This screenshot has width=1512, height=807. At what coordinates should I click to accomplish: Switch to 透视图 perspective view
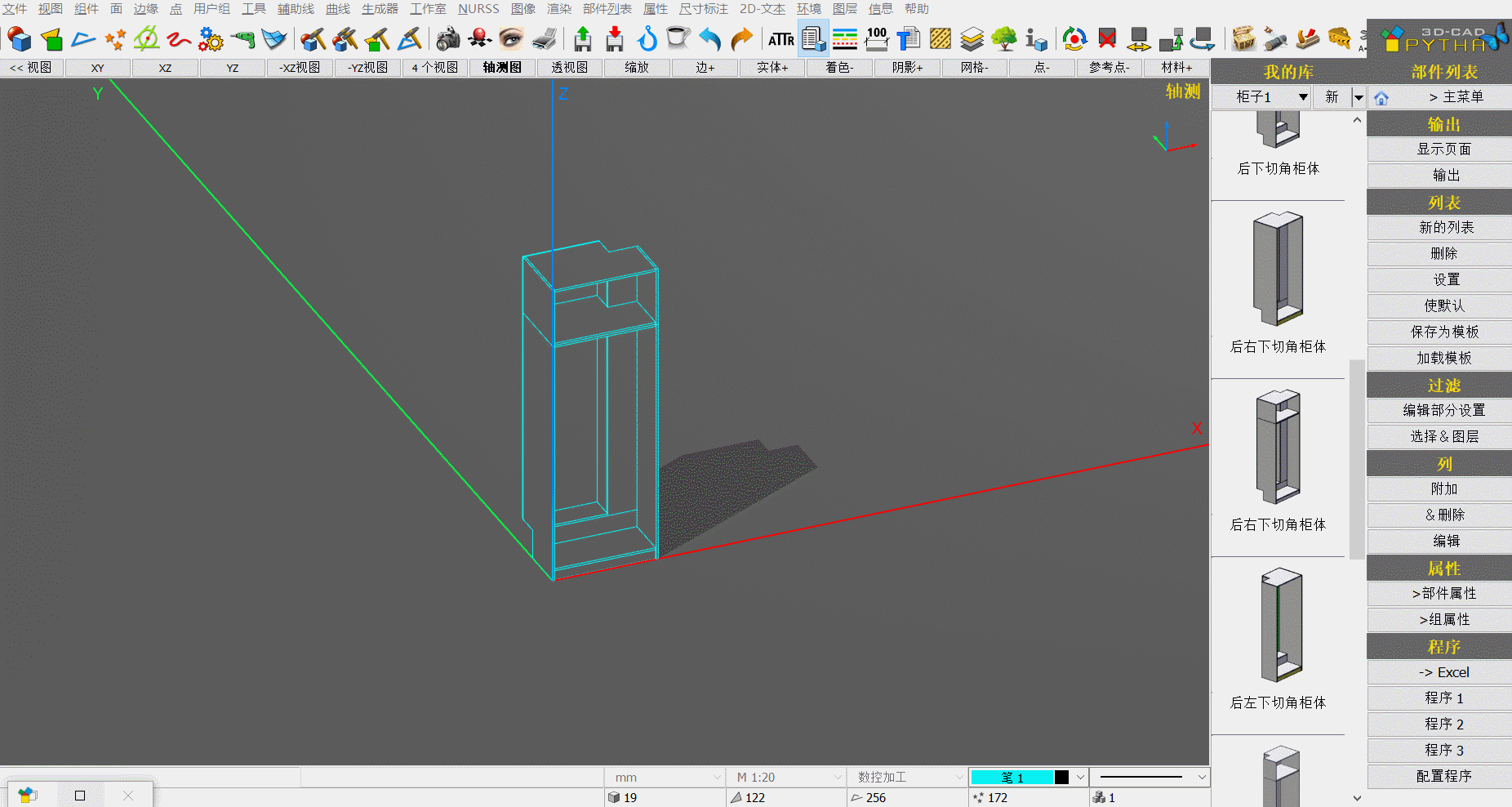click(570, 68)
